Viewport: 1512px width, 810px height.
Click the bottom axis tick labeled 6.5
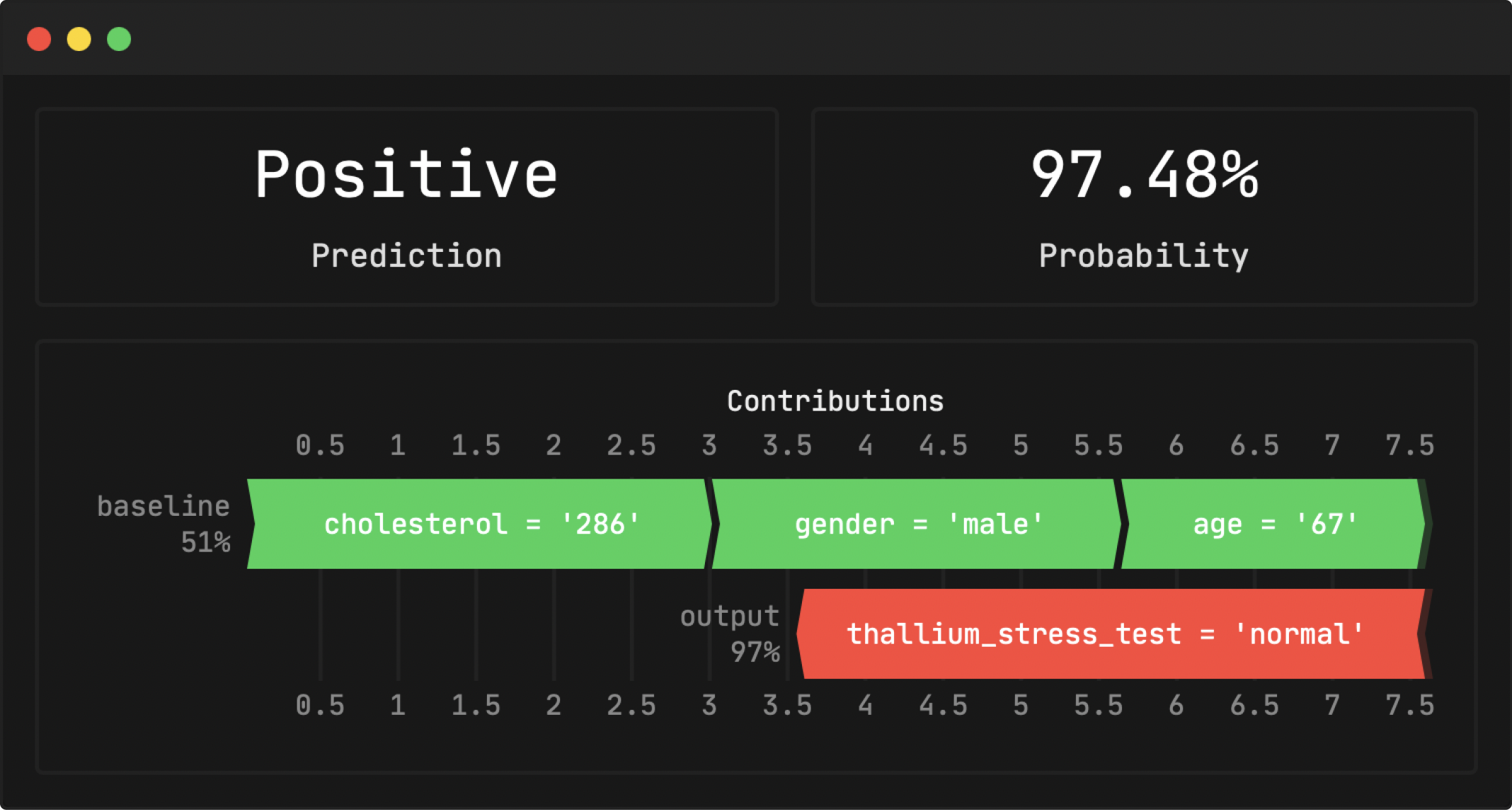tap(1254, 705)
